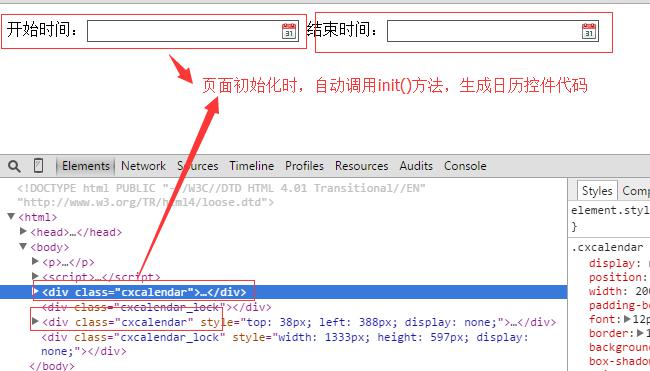Open the Console tab

coord(465,166)
